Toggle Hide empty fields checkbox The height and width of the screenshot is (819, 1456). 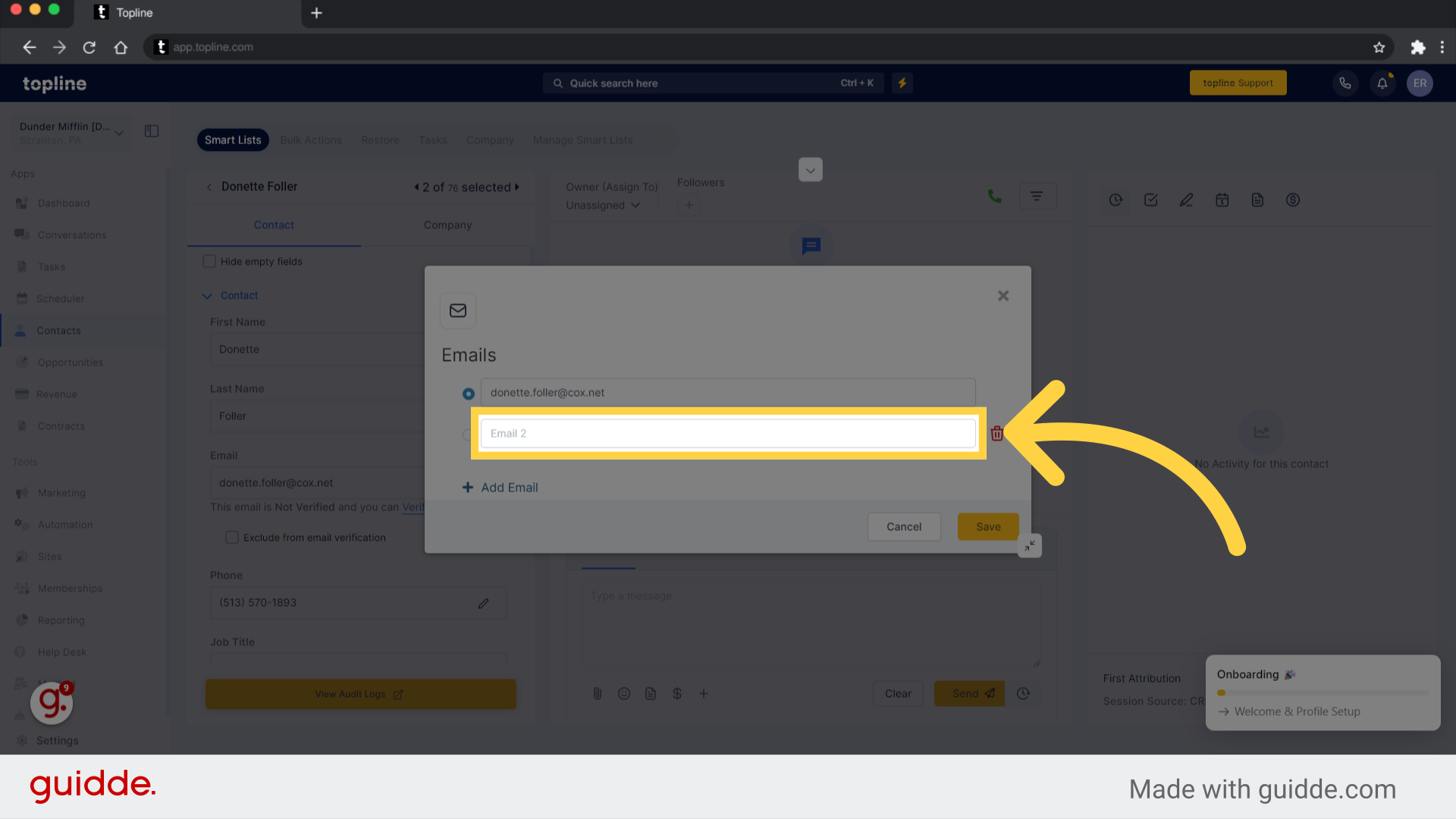pos(209,261)
